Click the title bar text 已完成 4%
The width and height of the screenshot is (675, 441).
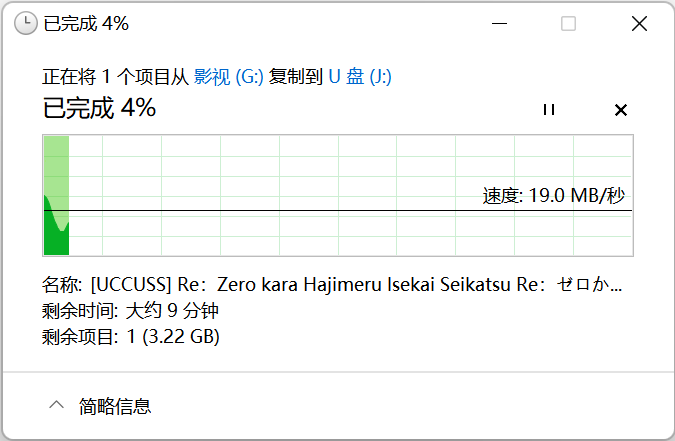(x=86, y=23)
